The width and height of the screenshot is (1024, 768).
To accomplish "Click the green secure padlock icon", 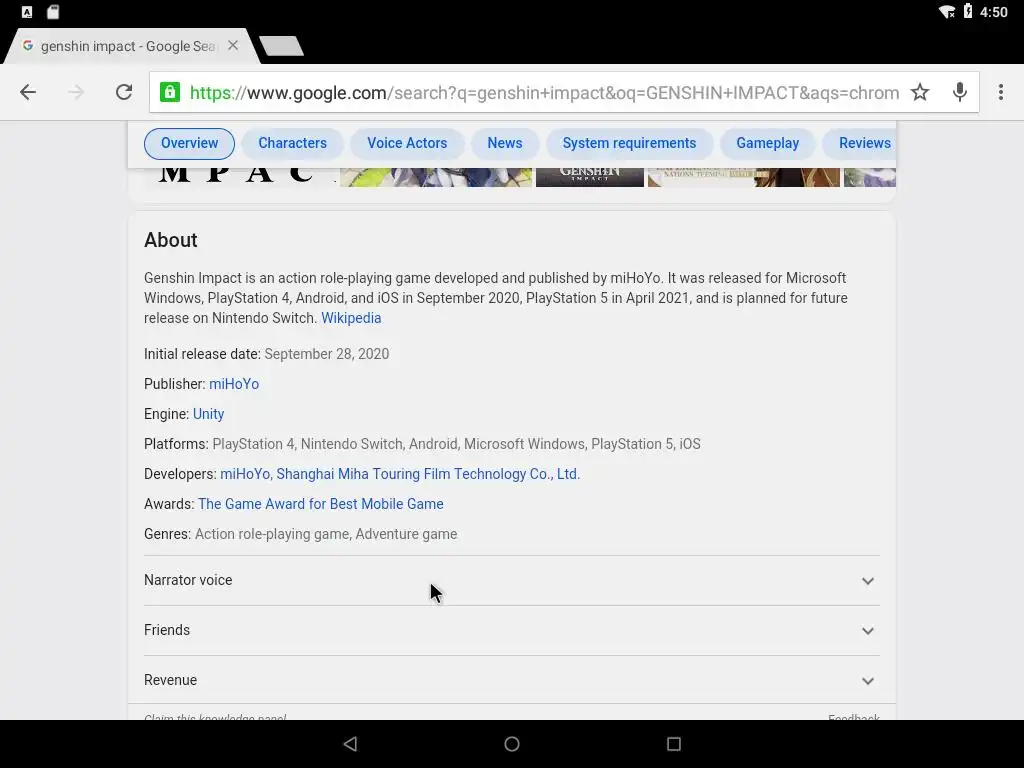I will [x=170, y=92].
